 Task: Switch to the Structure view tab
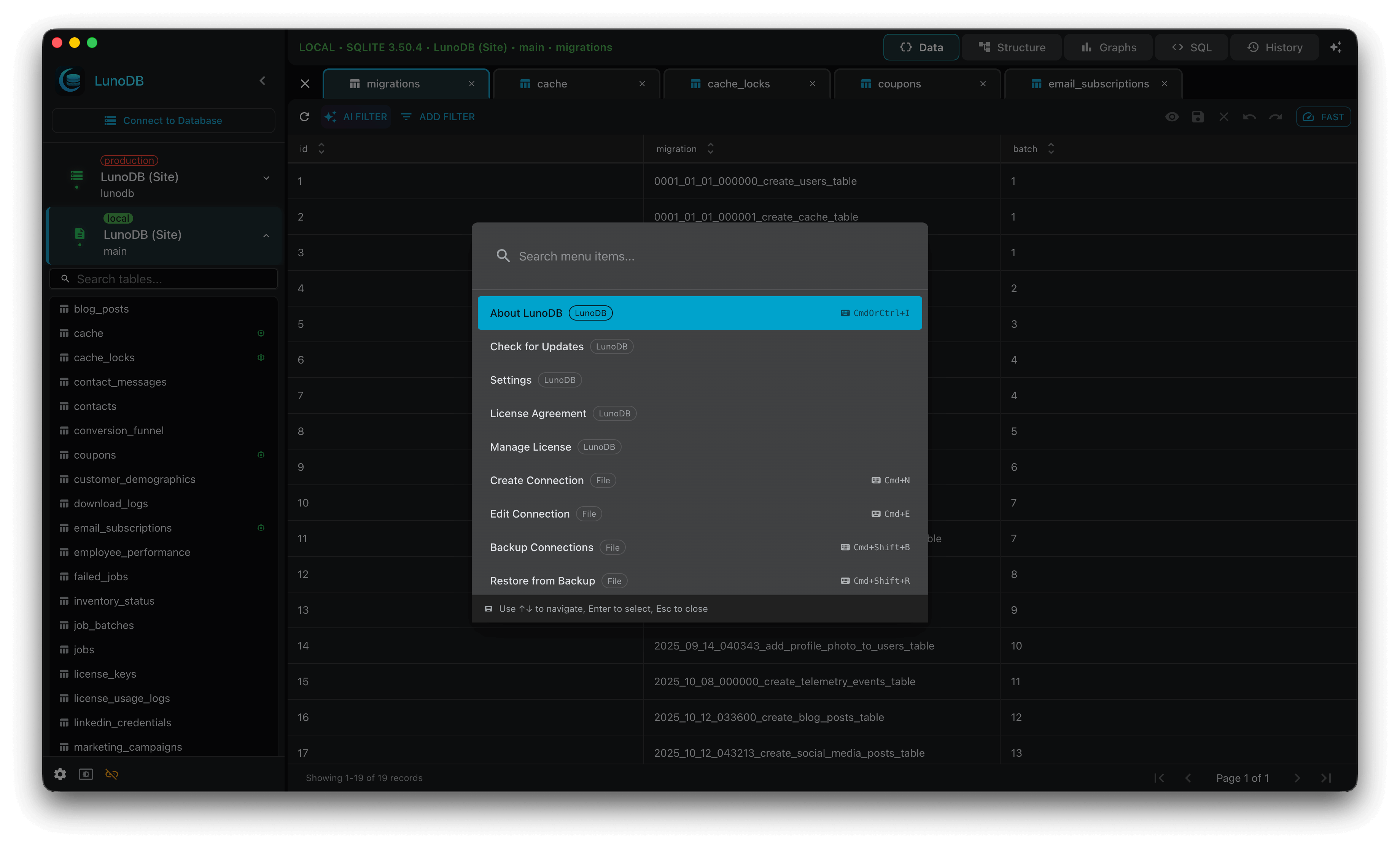click(1011, 47)
